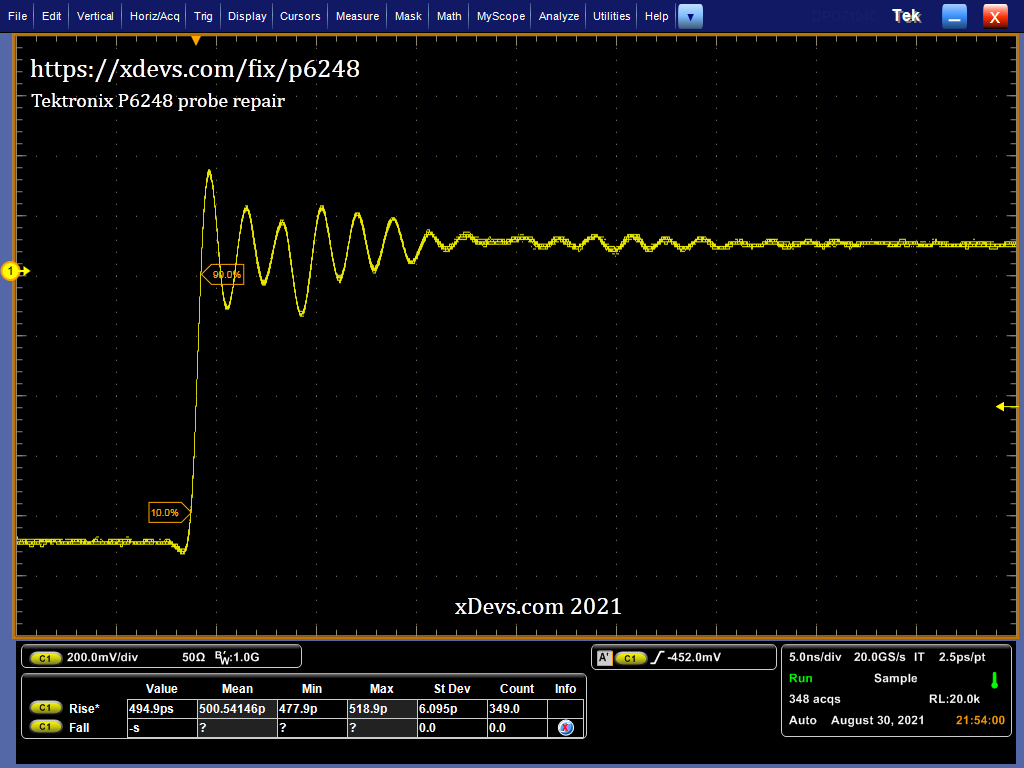This screenshot has width=1024, height=768.
Task: Click the Rise count cell 349.0
Action: [x=517, y=709]
